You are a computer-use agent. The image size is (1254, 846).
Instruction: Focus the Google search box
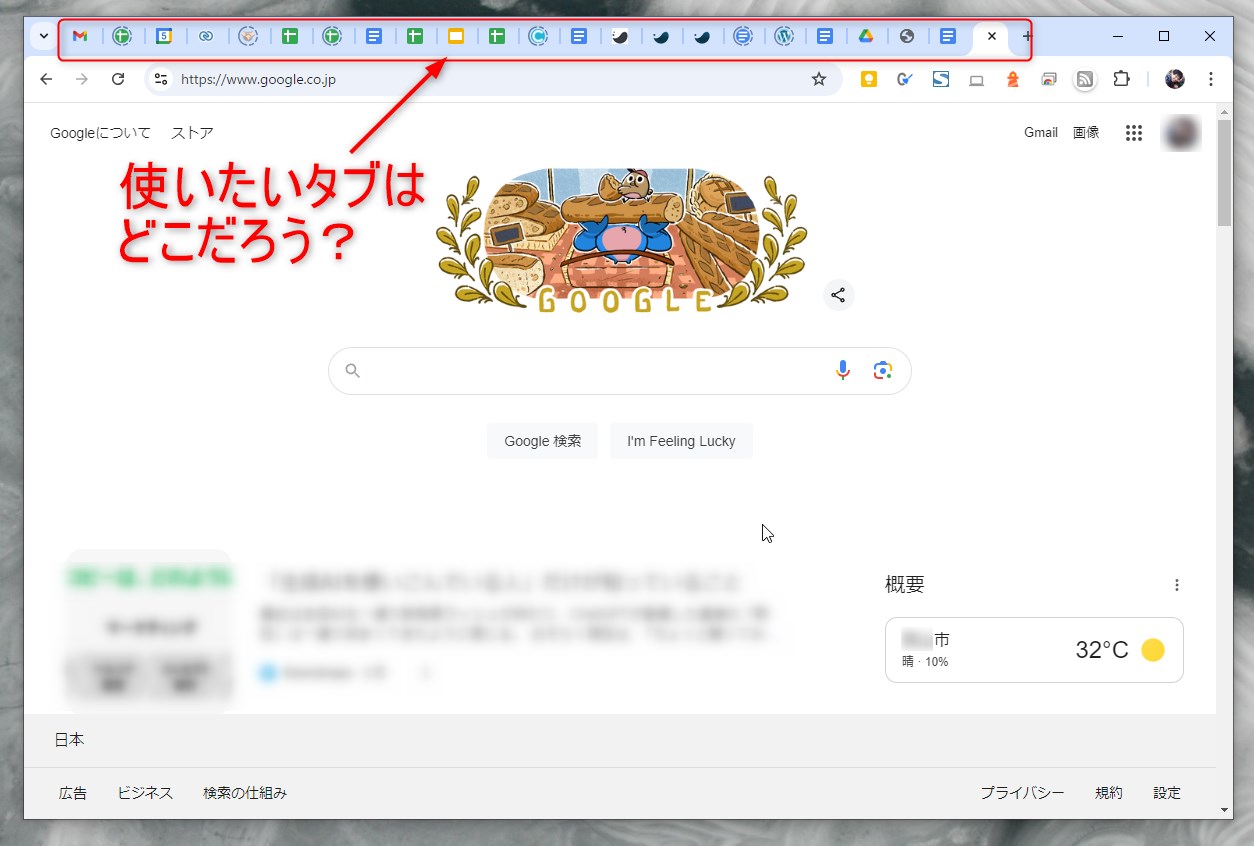619,371
